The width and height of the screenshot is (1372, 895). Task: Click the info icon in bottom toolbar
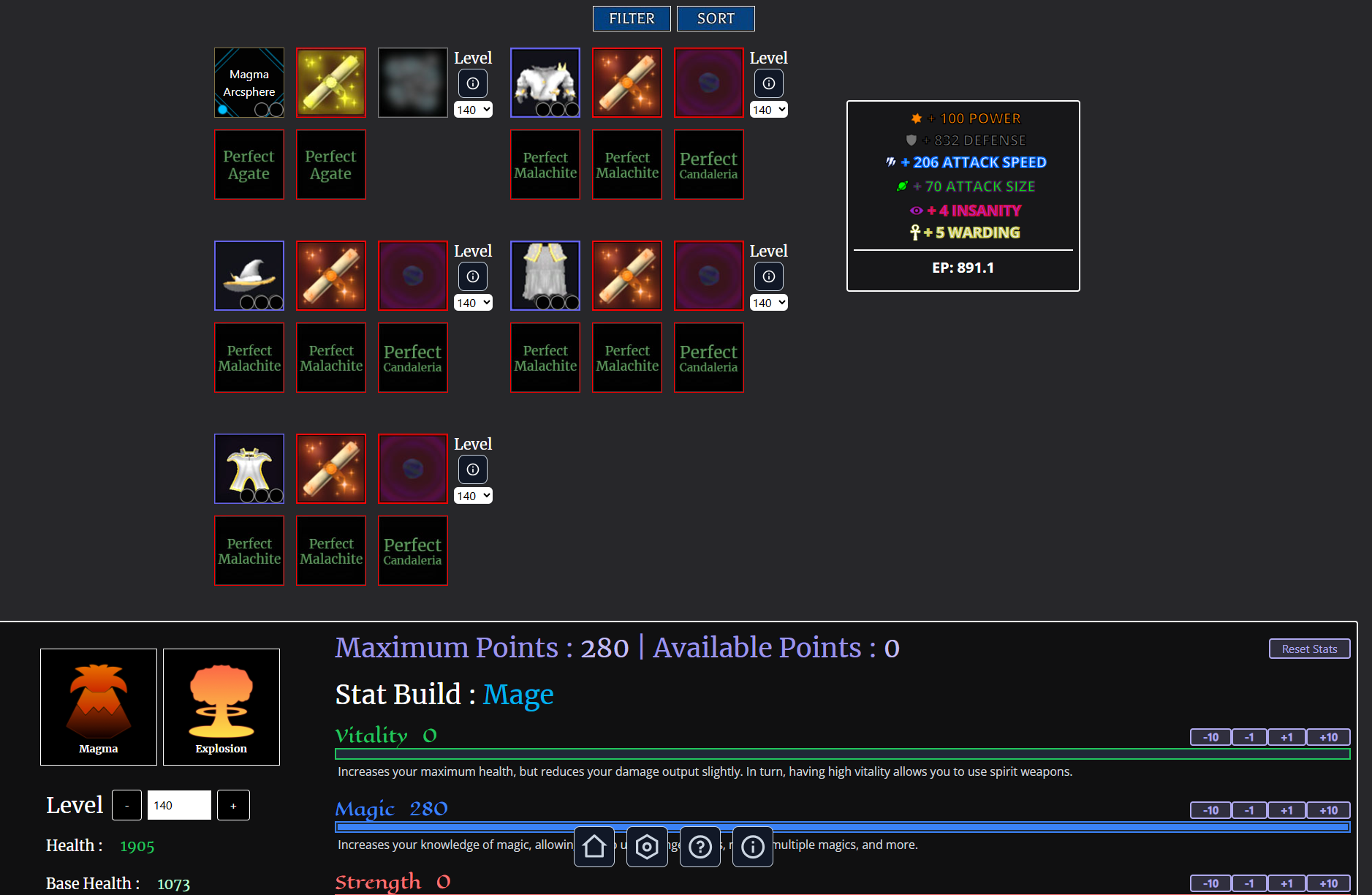tap(752, 847)
